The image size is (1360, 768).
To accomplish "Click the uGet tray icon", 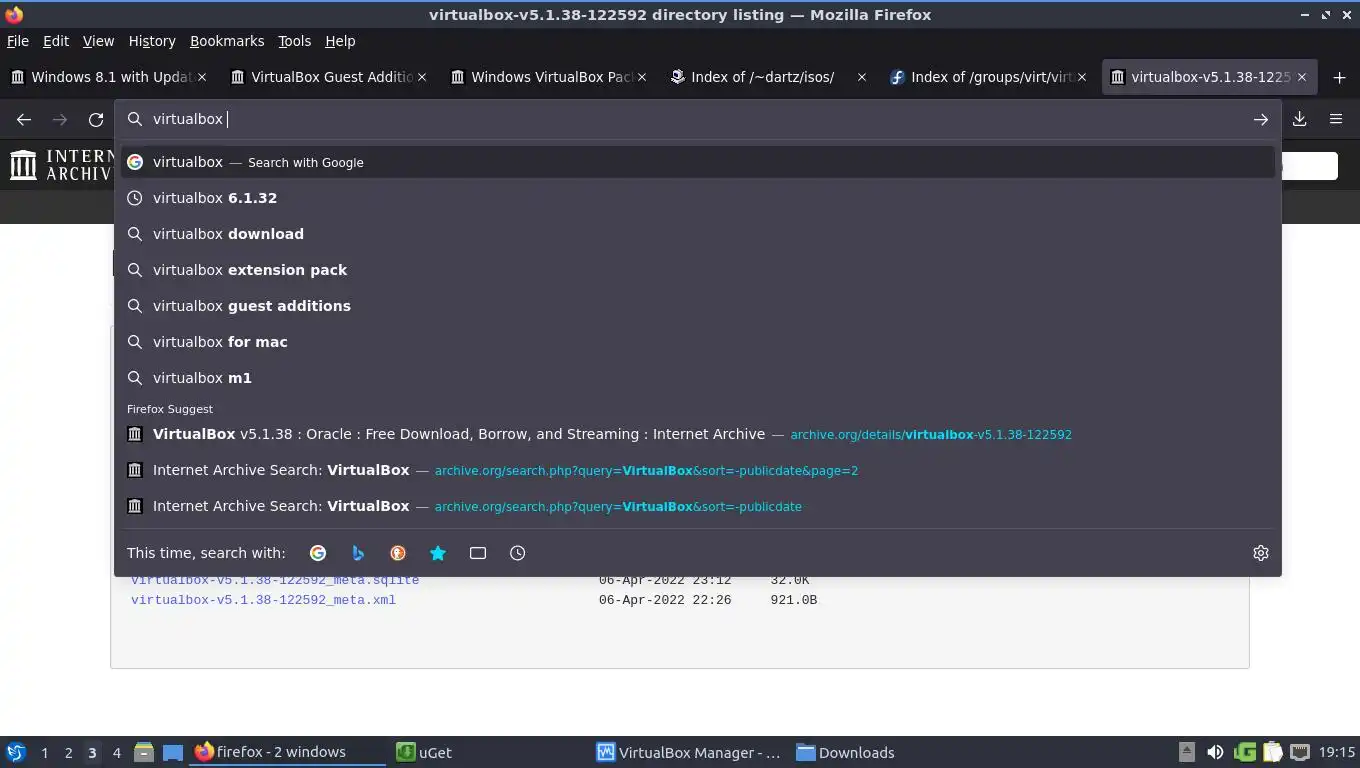I will pos(1245,752).
